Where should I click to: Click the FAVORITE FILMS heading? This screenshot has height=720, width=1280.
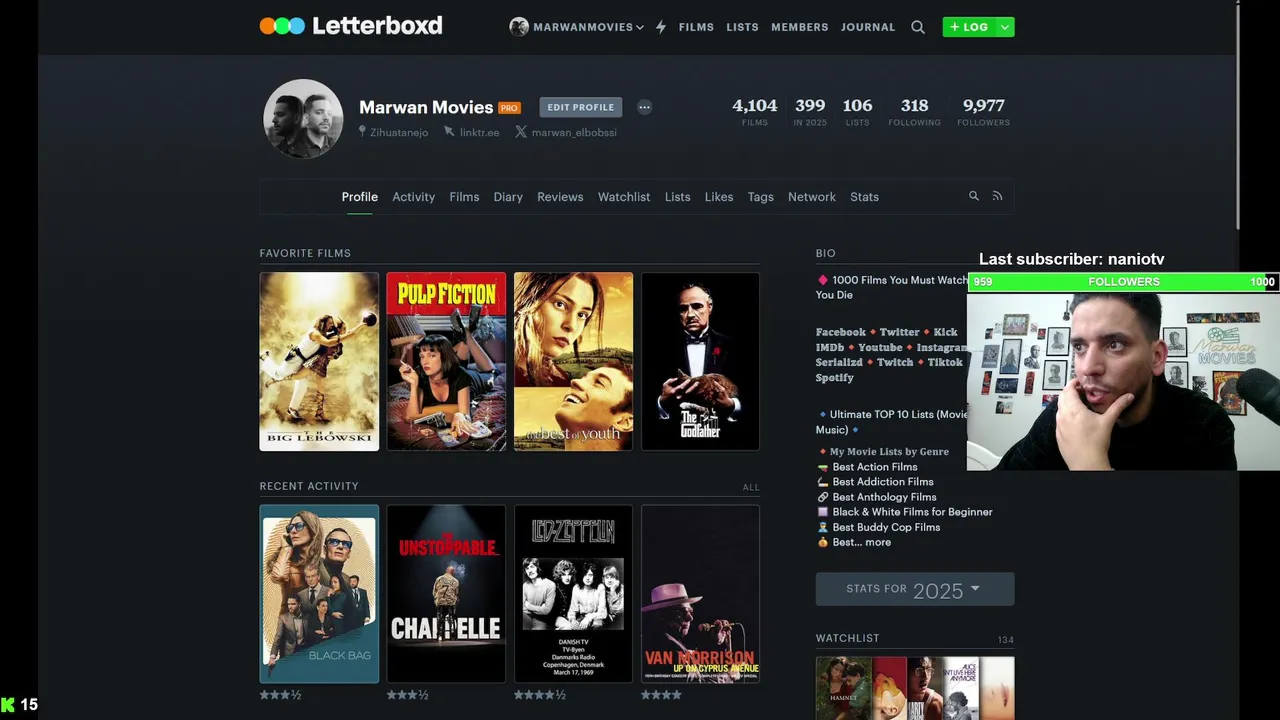(305, 253)
